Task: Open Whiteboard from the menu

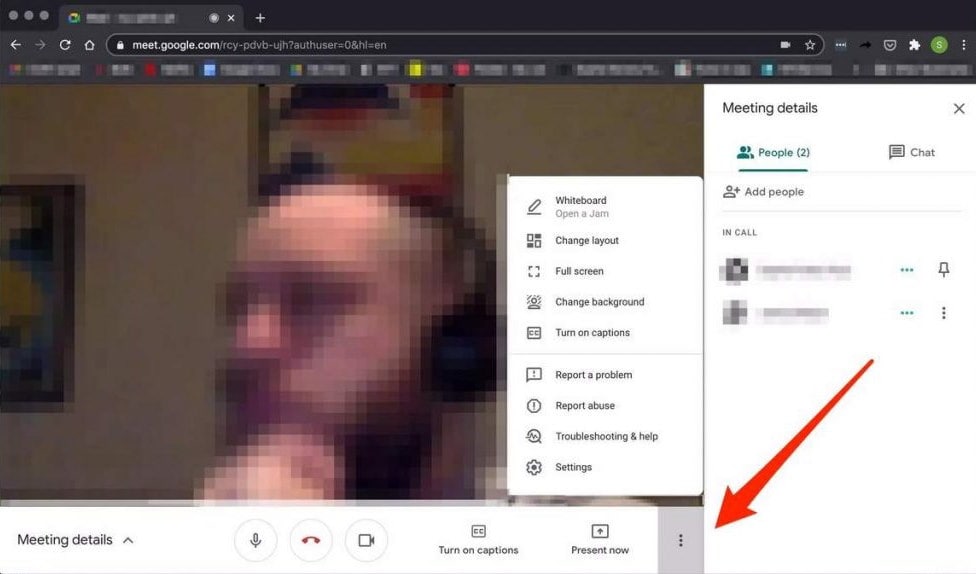Action: [x=604, y=207]
